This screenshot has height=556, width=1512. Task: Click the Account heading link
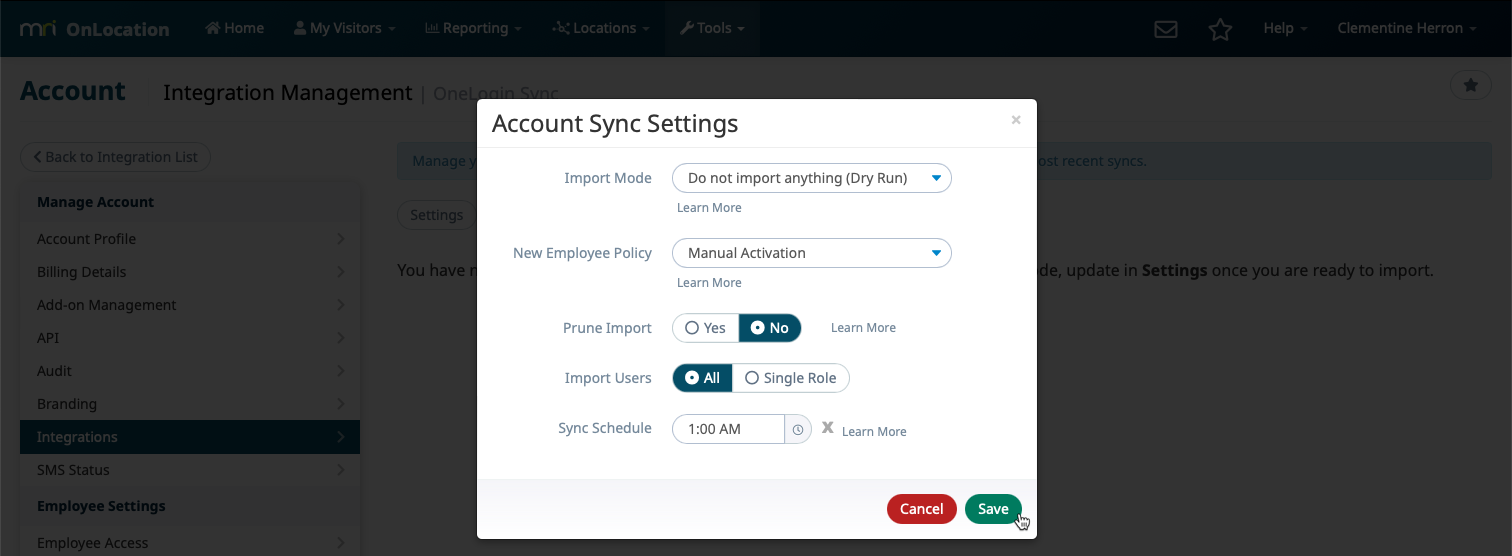73,91
